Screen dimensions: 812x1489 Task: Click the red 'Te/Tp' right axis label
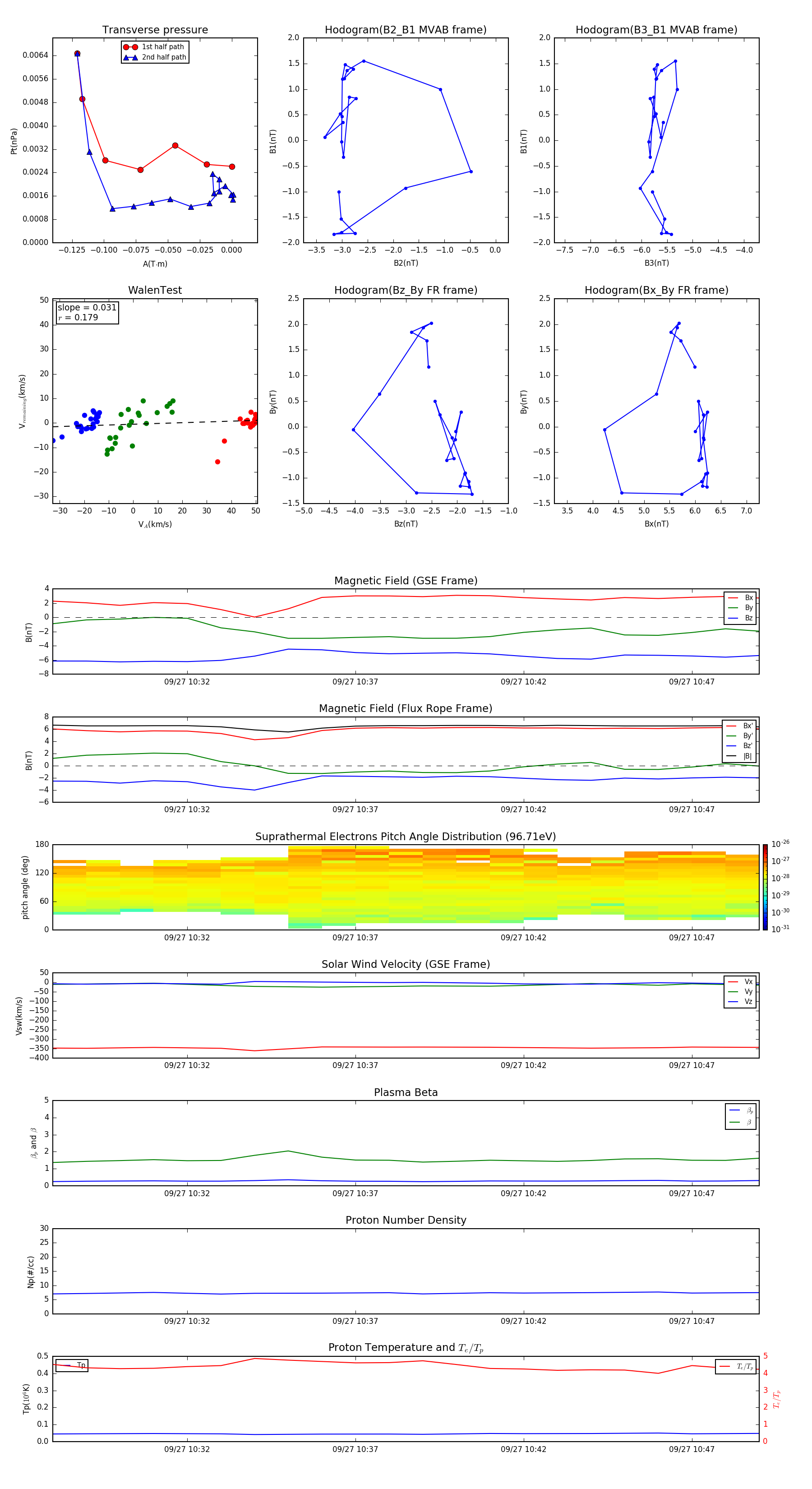pyautogui.click(x=777, y=1399)
